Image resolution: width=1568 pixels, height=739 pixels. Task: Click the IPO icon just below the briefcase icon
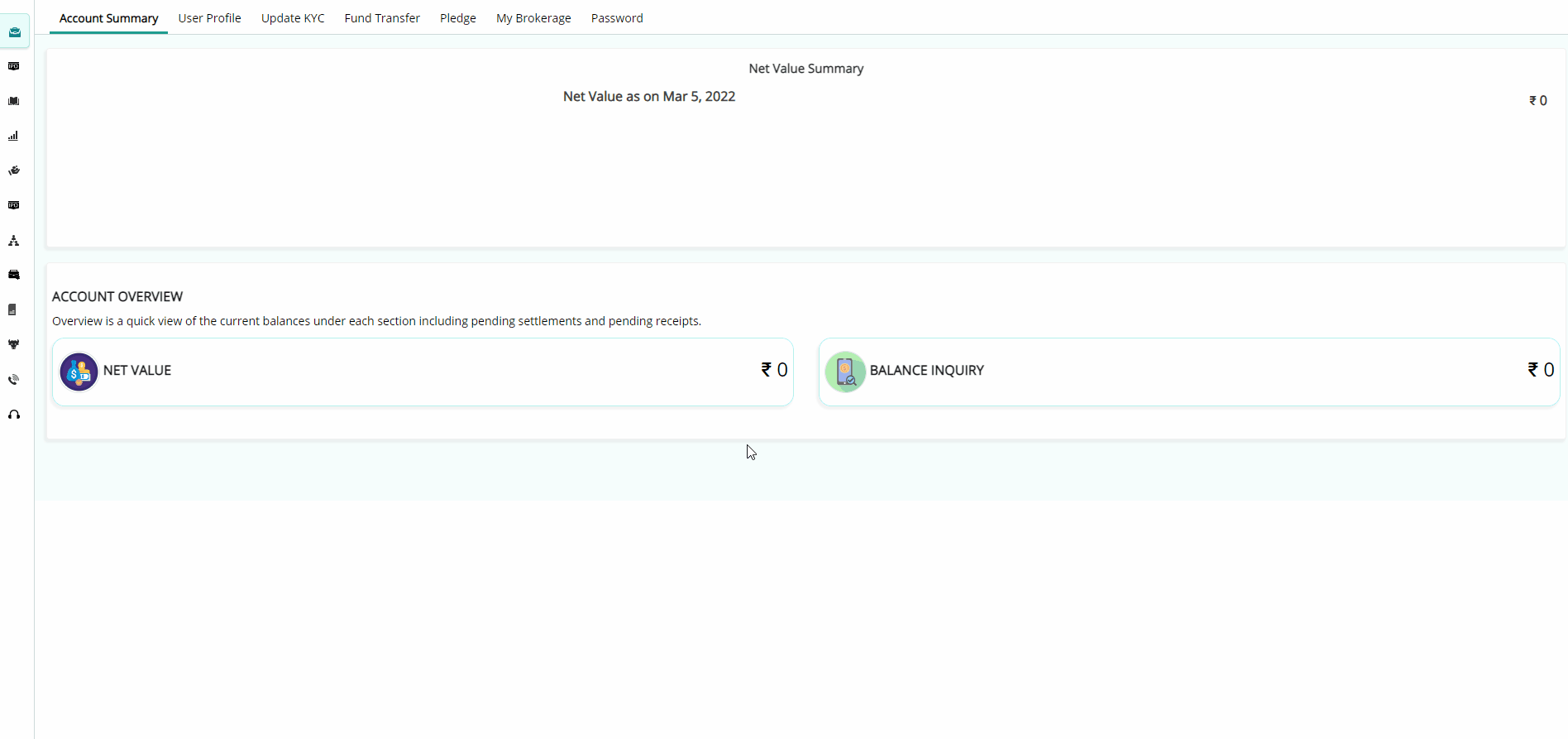click(x=14, y=66)
